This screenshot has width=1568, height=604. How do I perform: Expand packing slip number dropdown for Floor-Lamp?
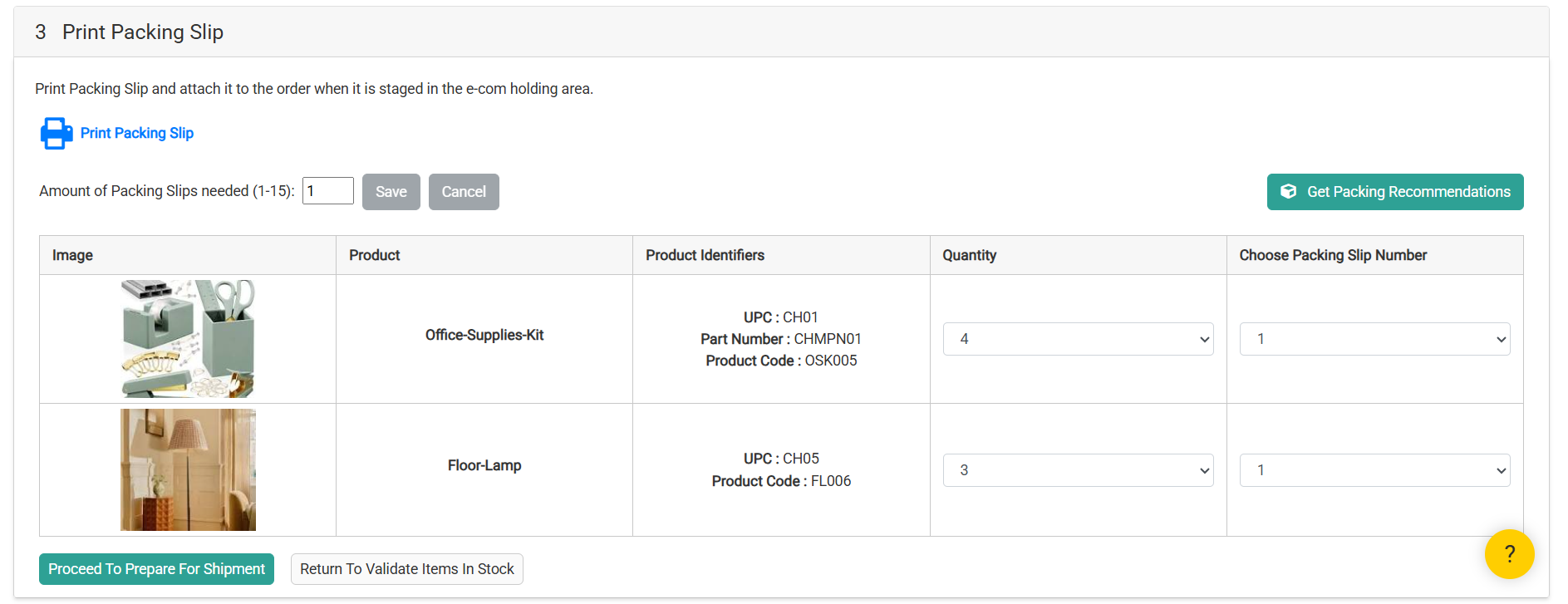1374,470
